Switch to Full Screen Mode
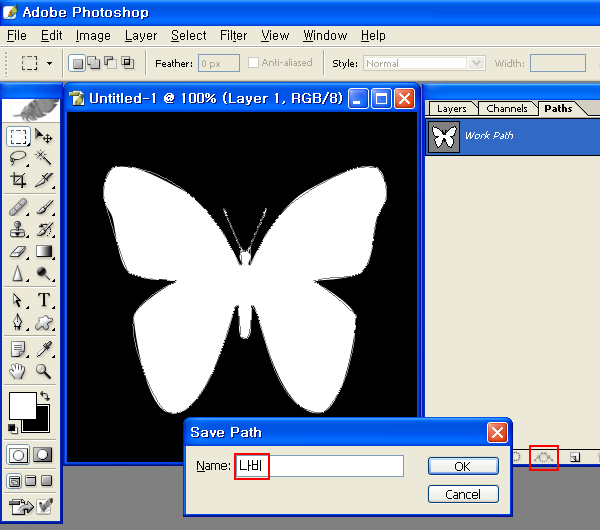Image resolution: width=600 pixels, height=530 pixels. click(x=47, y=480)
